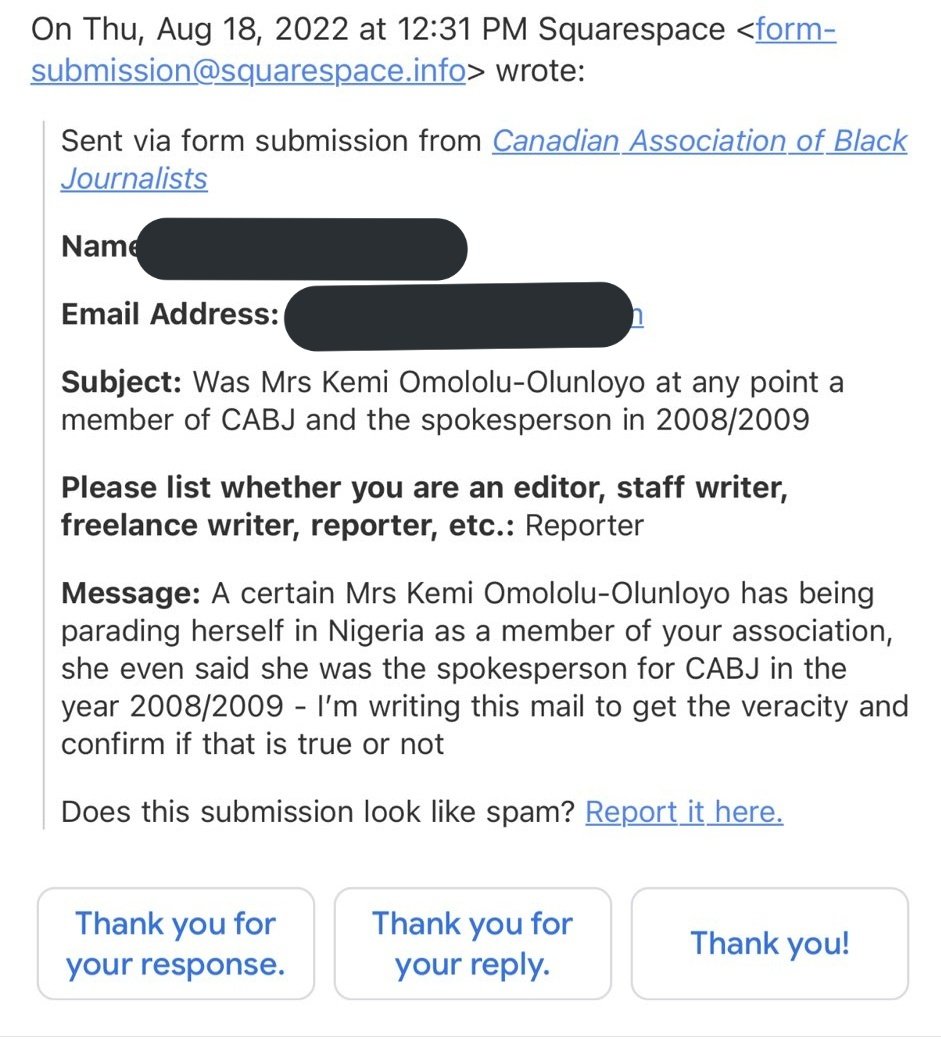
Task: Click the bold 'Name' field label
Action: pos(96,247)
